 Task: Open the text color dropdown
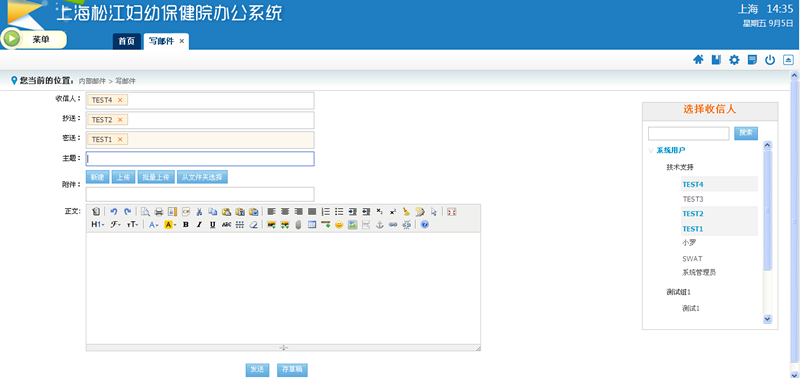pos(154,224)
